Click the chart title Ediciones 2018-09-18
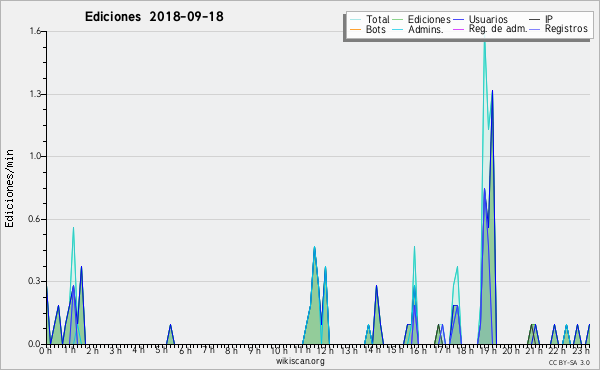 (x=154, y=17)
